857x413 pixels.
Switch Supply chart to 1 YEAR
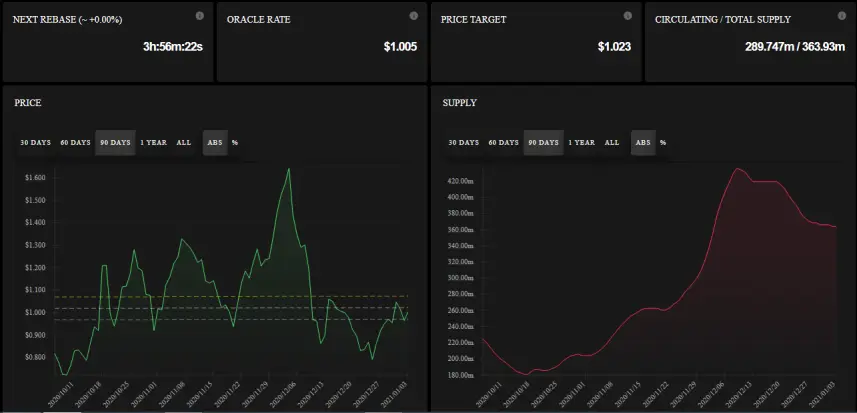pos(582,143)
